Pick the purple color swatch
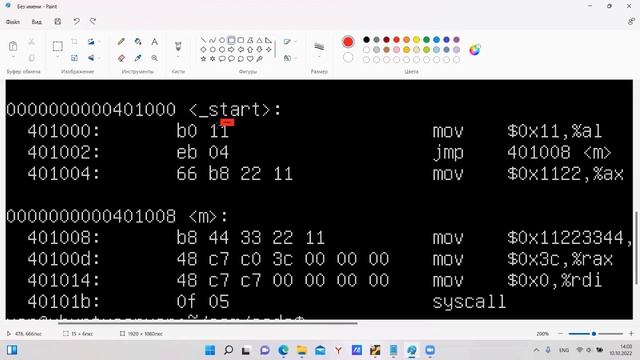Viewport: 640px width, 360px height. click(456, 40)
